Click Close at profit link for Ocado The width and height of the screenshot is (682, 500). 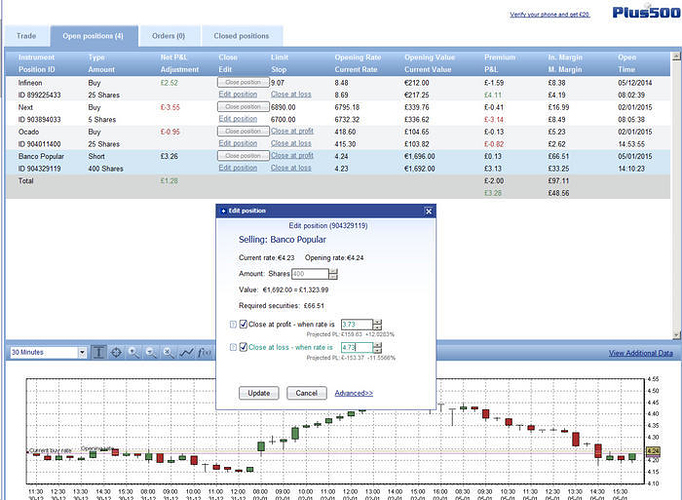click(x=292, y=131)
